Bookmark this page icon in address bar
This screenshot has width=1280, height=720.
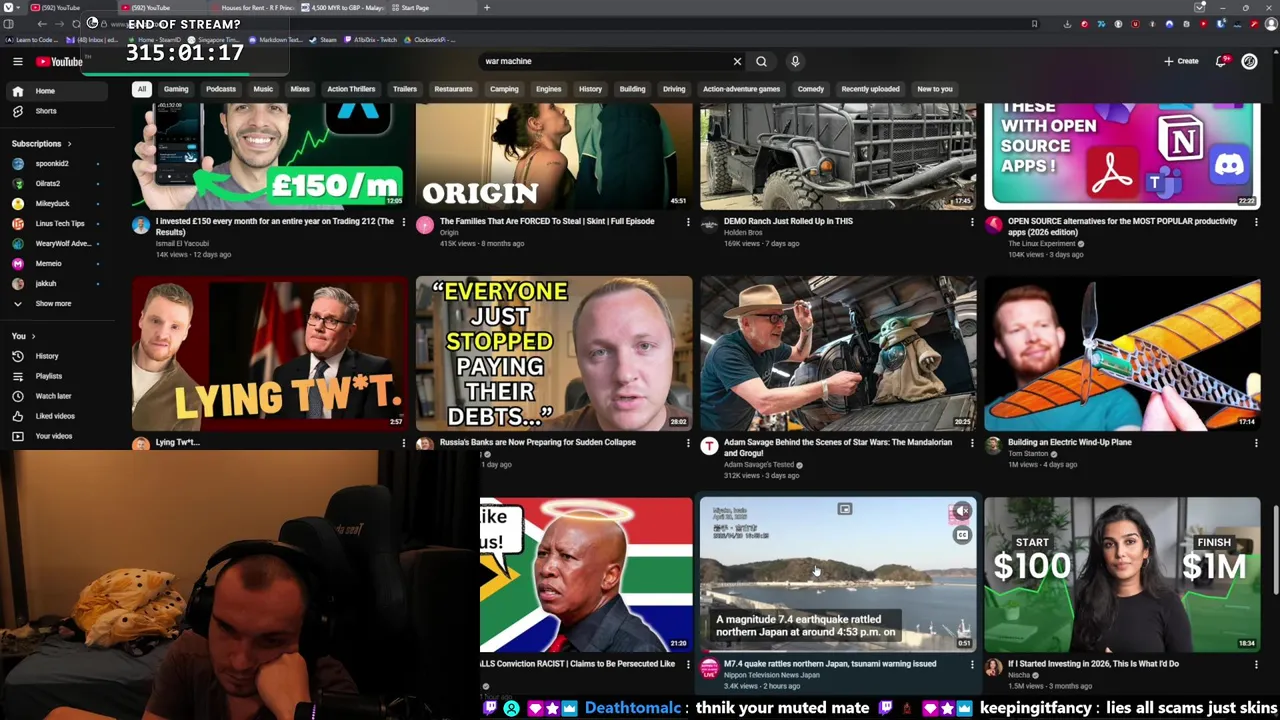[1034, 24]
